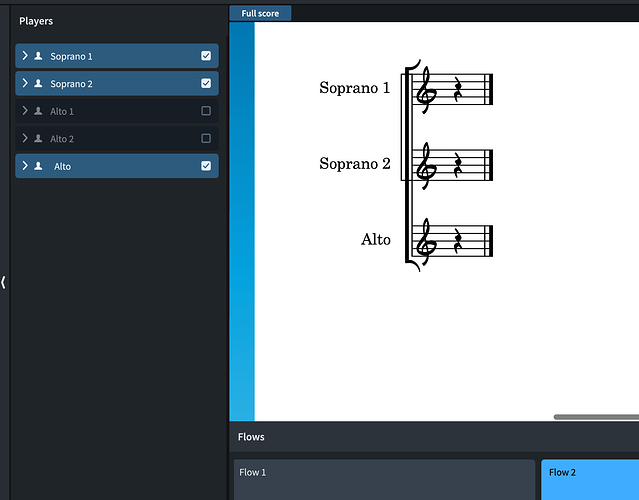Click the Soprano 2 player person icon
Screen dimensions: 639x500
[38, 83]
